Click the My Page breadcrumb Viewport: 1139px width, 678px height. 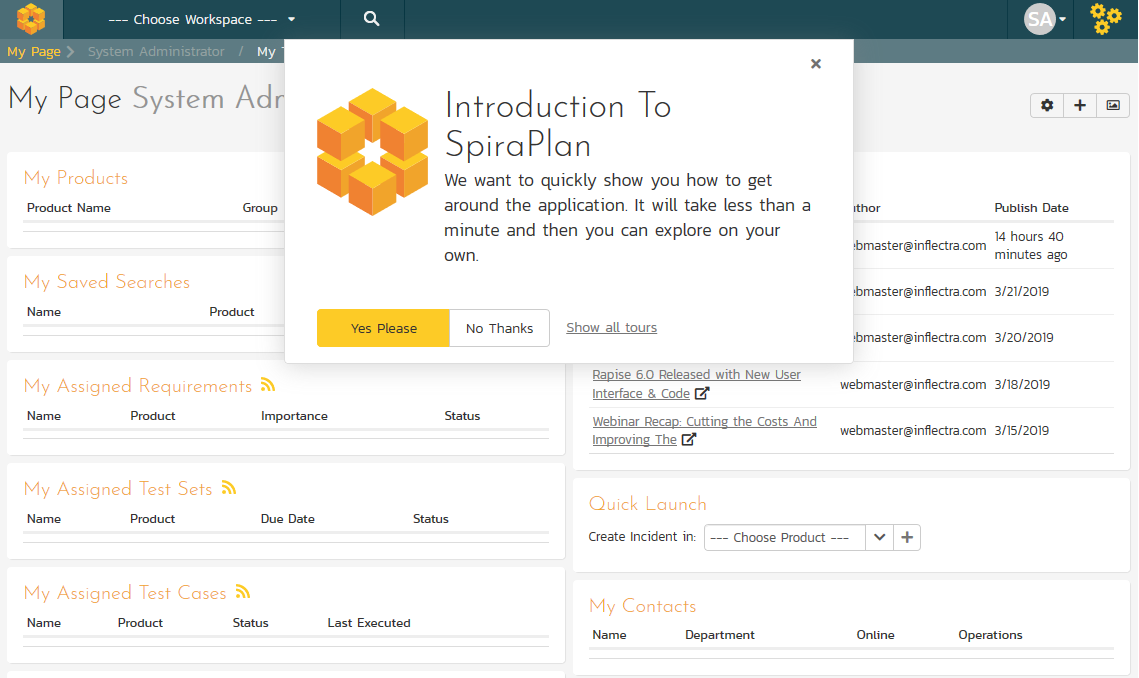click(33, 52)
